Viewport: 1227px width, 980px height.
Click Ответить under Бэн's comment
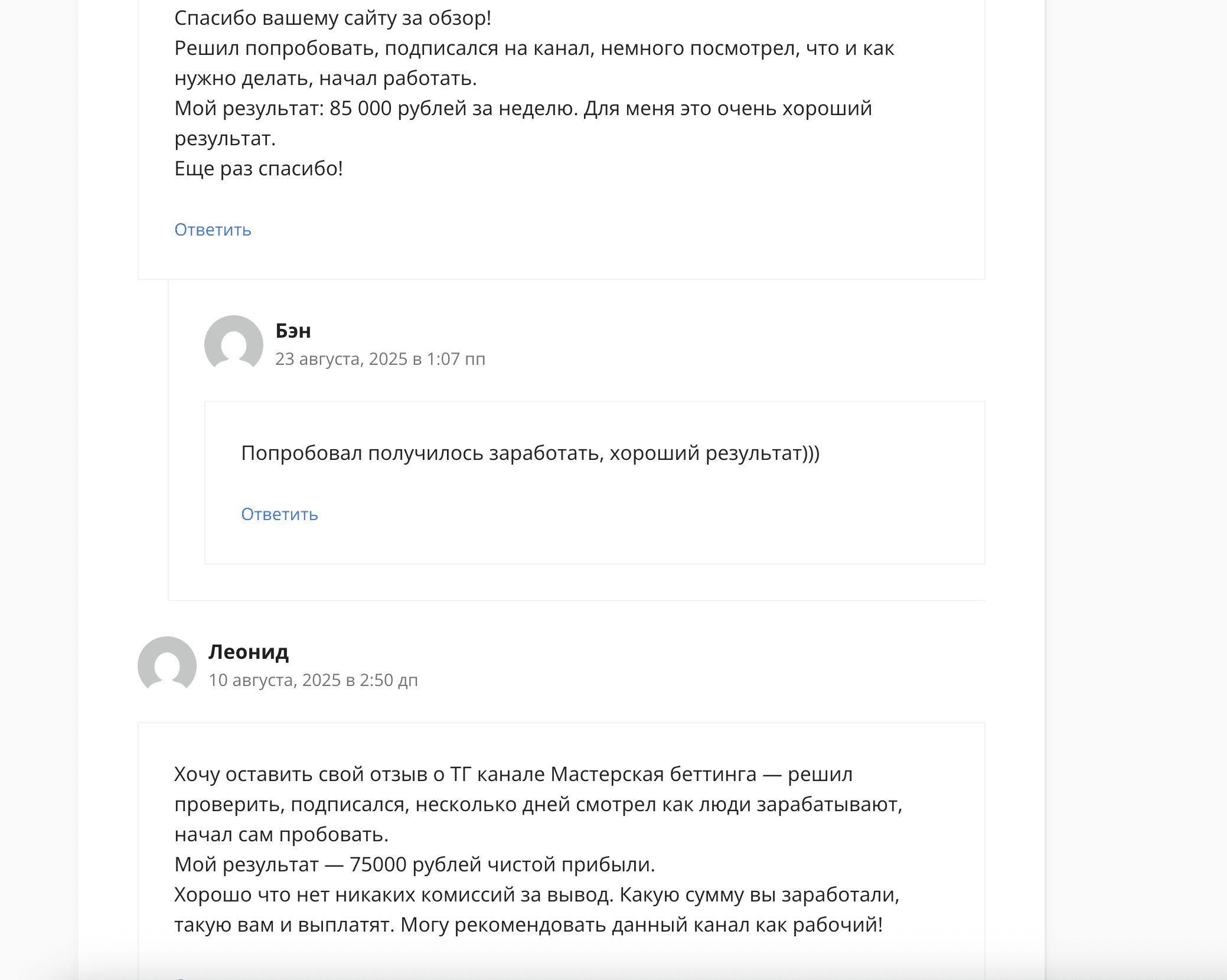pos(280,514)
